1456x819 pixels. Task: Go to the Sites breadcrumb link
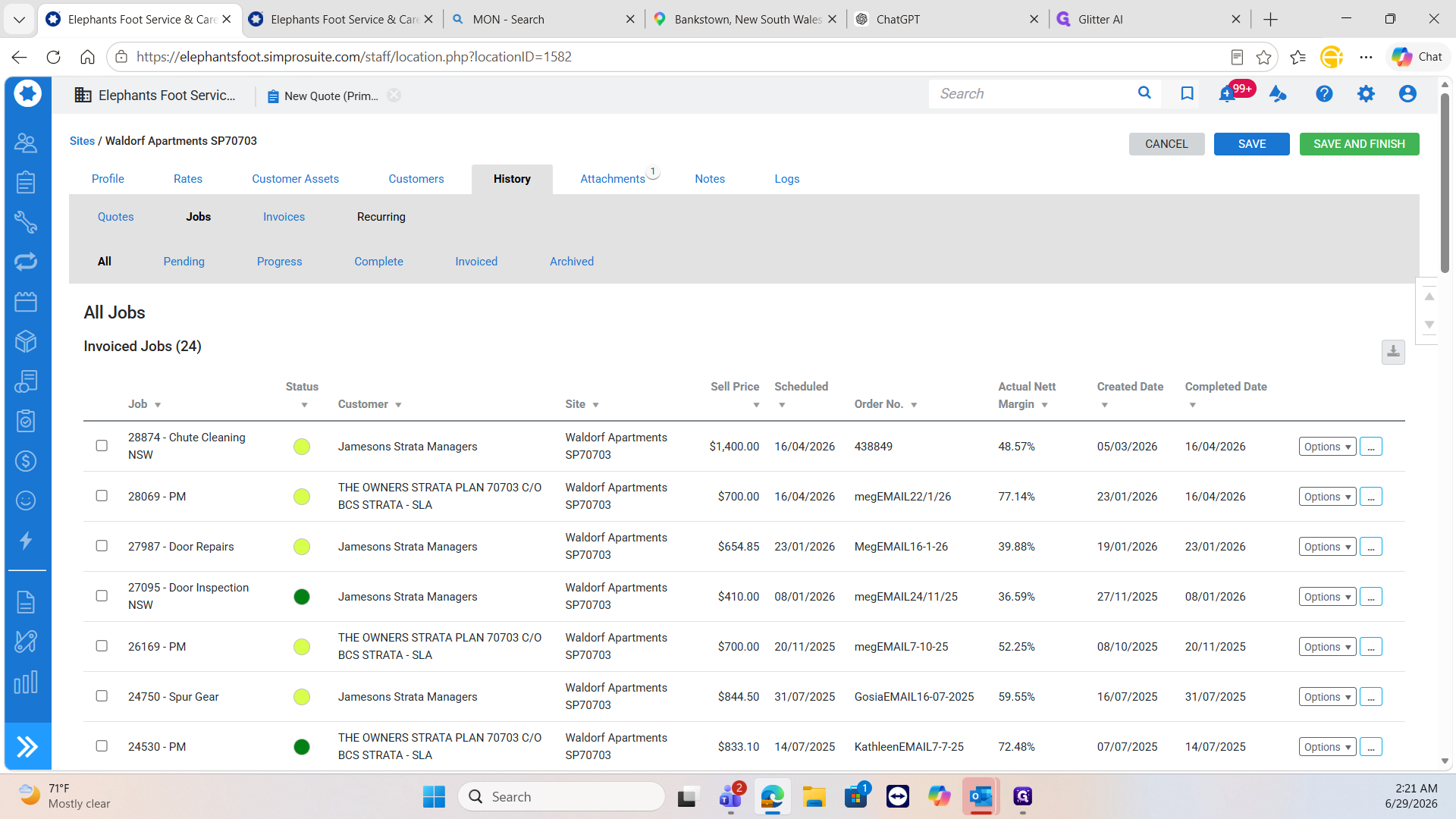[x=82, y=141]
